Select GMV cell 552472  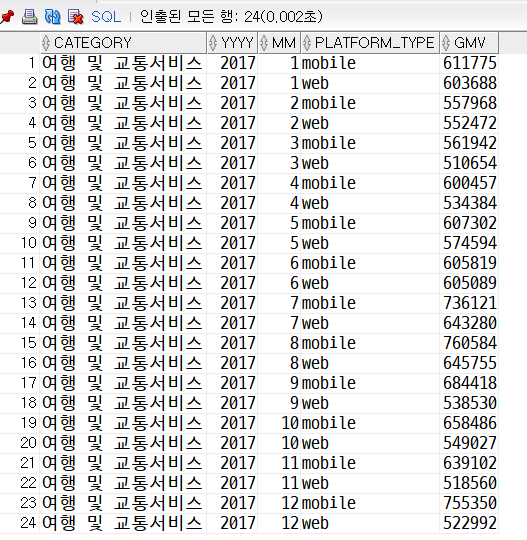tap(469, 123)
